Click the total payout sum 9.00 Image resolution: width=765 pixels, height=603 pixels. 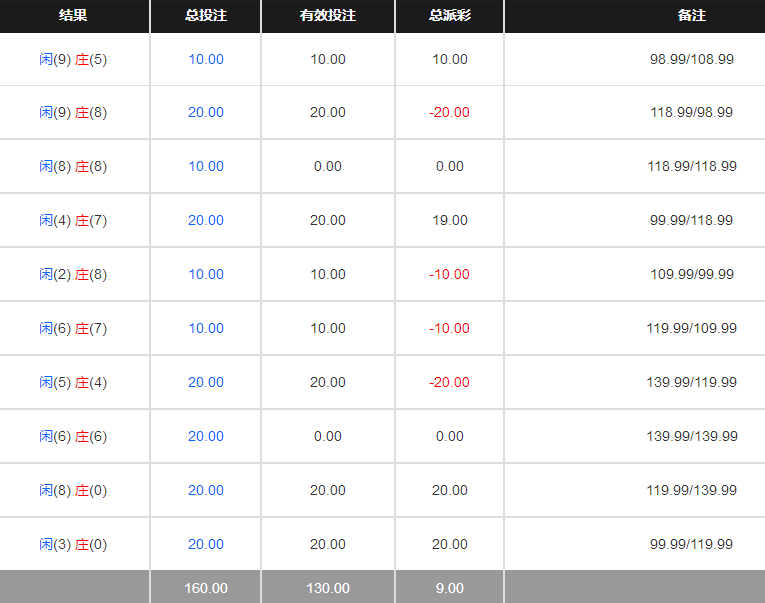point(450,588)
